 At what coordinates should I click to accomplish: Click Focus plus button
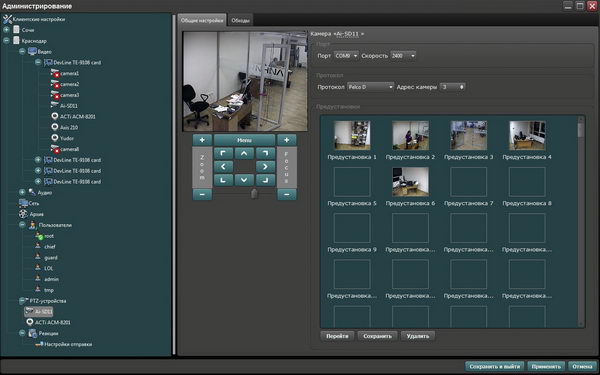[287, 140]
